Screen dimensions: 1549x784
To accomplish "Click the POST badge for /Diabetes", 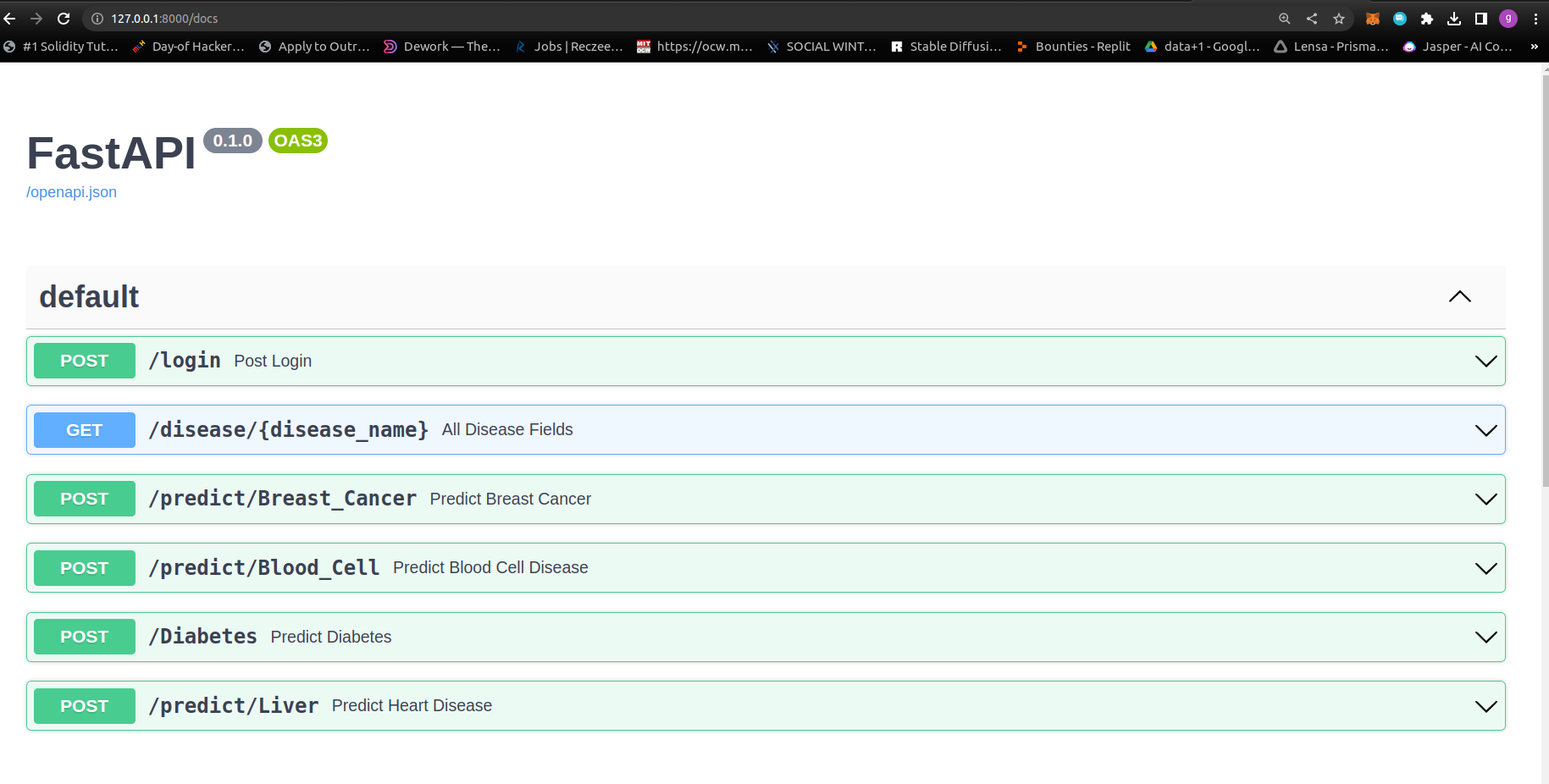I will (85, 637).
